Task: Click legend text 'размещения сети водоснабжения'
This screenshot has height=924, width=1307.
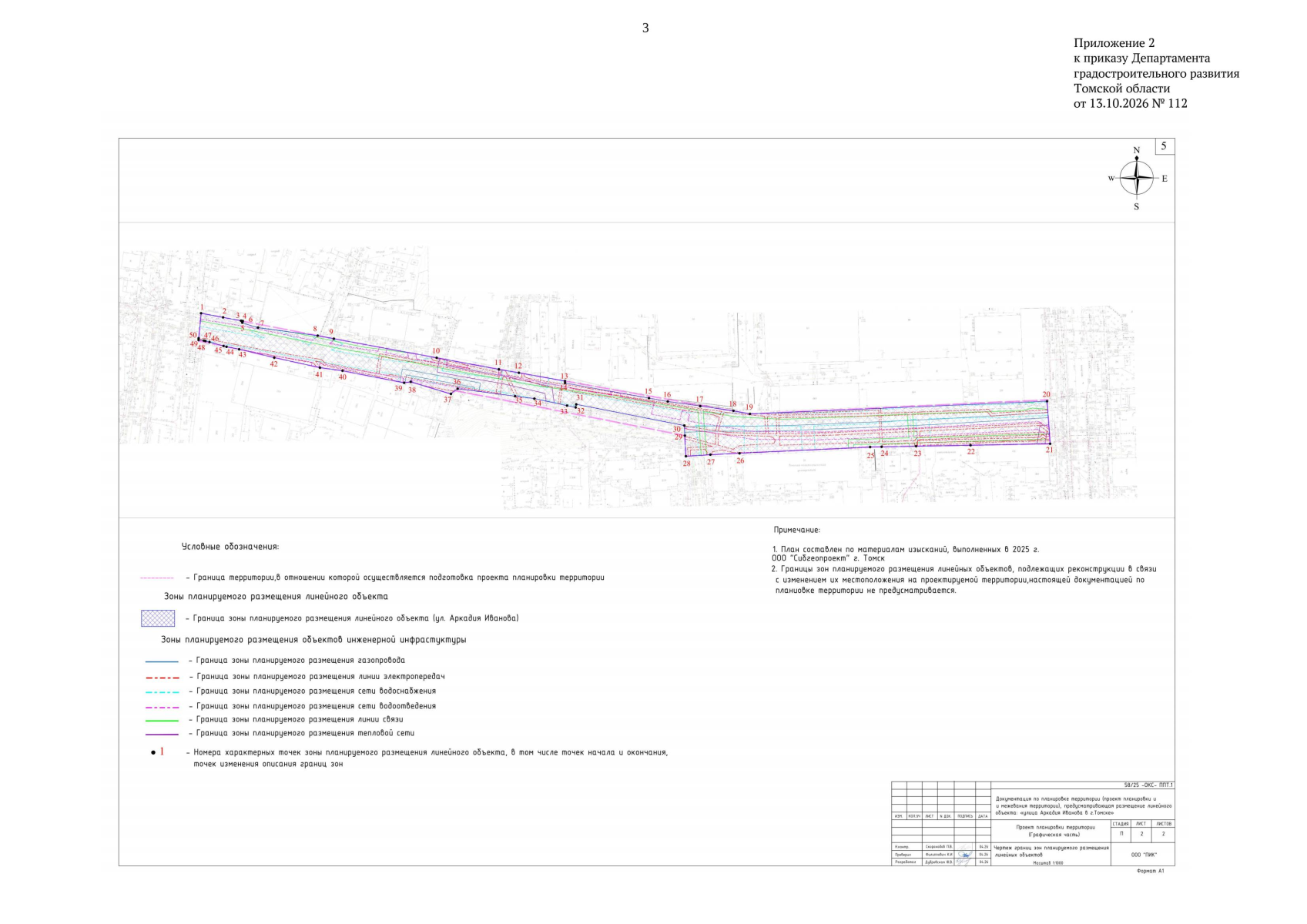Action: [372, 691]
